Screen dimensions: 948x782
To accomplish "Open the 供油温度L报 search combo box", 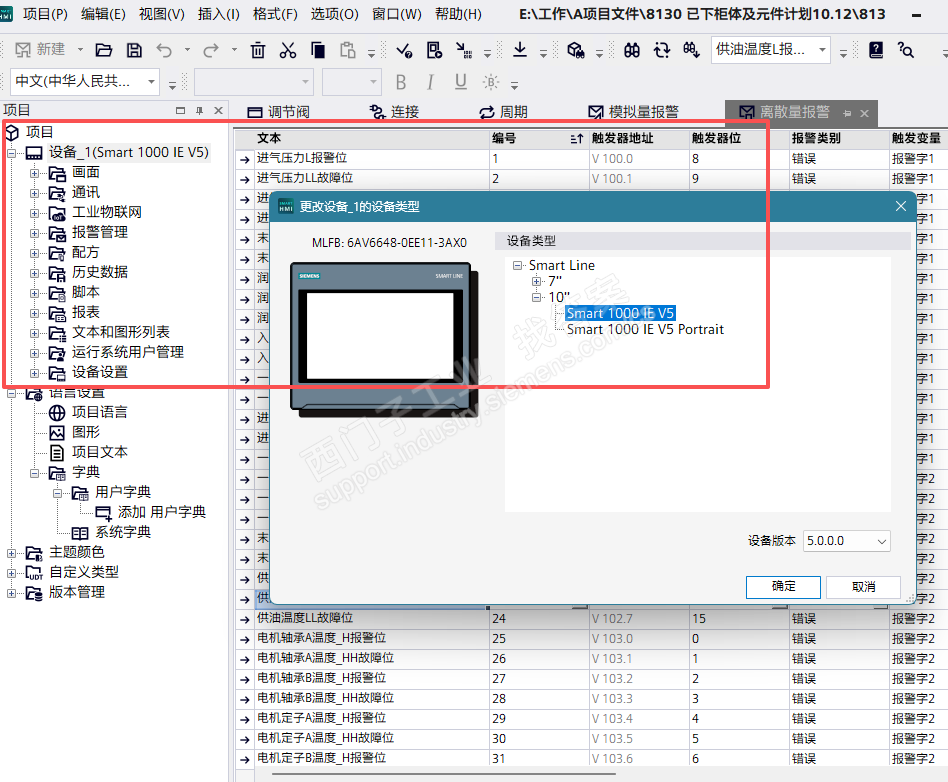I will coord(771,50).
